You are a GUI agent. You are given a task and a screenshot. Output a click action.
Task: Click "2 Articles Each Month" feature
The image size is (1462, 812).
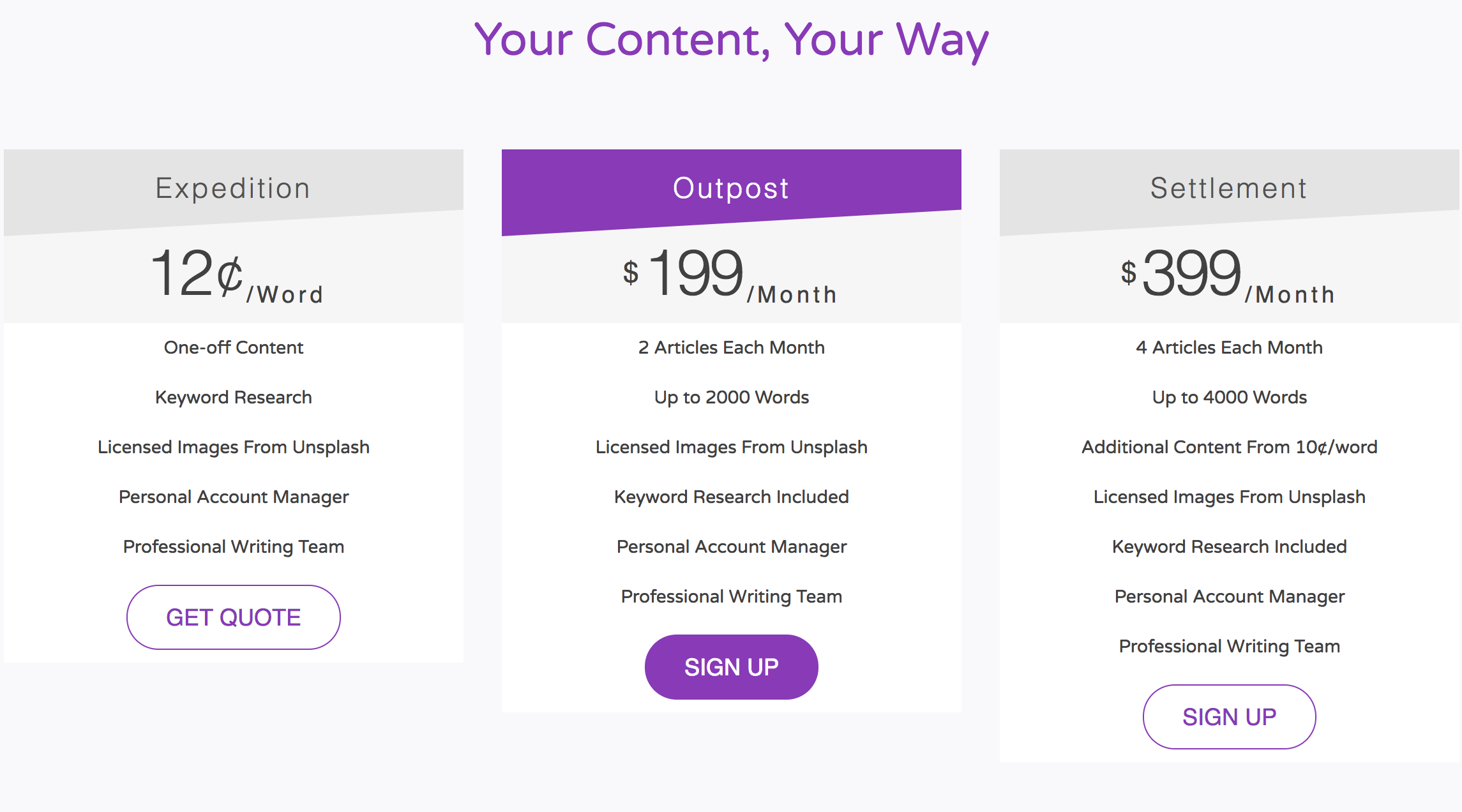[731, 347]
